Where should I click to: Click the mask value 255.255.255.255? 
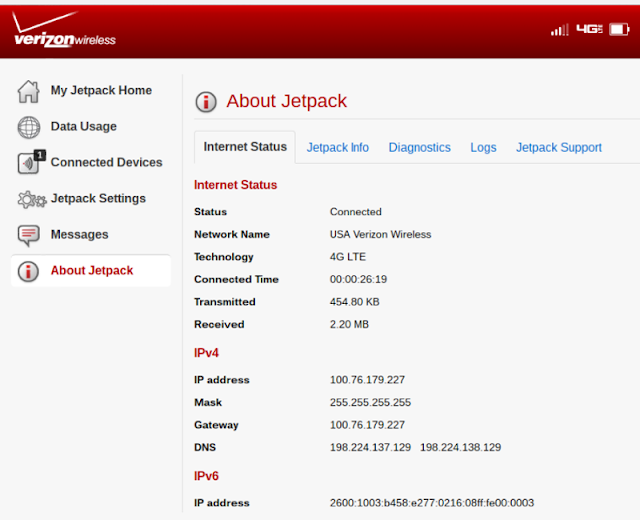coord(370,402)
